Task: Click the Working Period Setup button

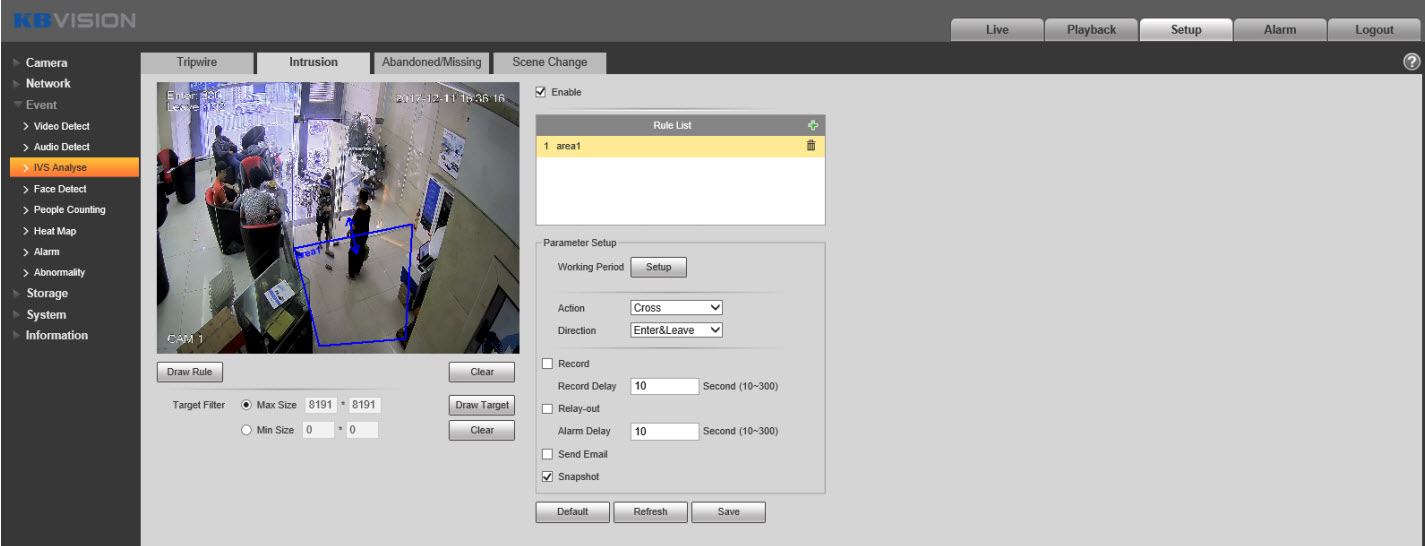Action: [658, 267]
